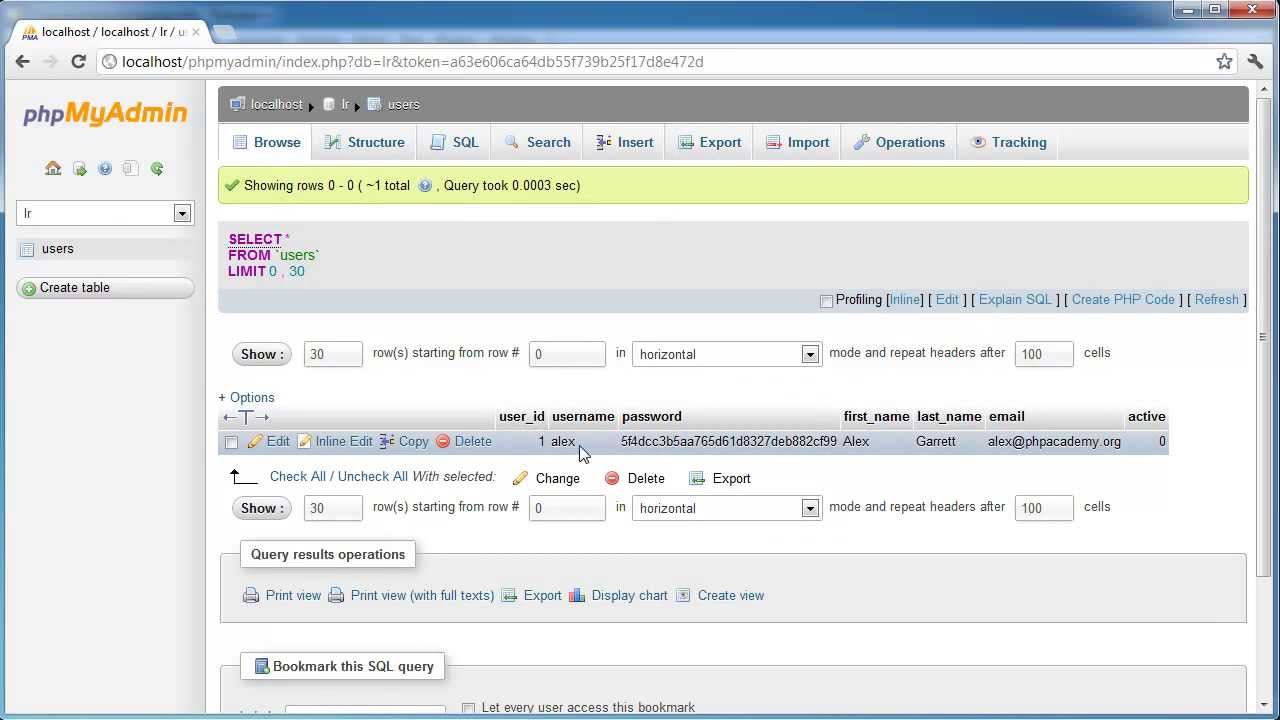
Task: Click Uncheck All link
Action: click(372, 476)
